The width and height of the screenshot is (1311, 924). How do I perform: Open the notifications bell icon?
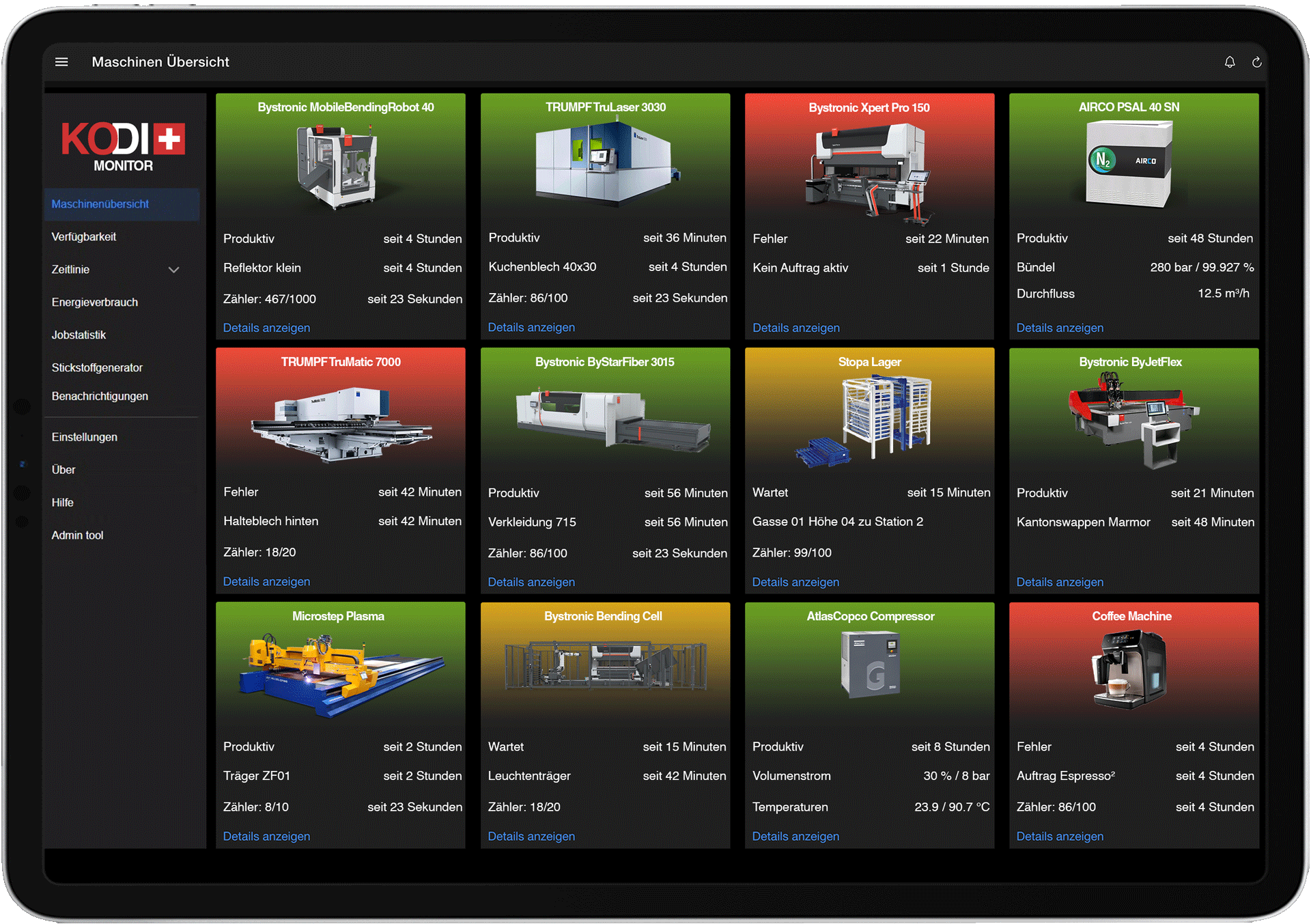(x=1229, y=62)
